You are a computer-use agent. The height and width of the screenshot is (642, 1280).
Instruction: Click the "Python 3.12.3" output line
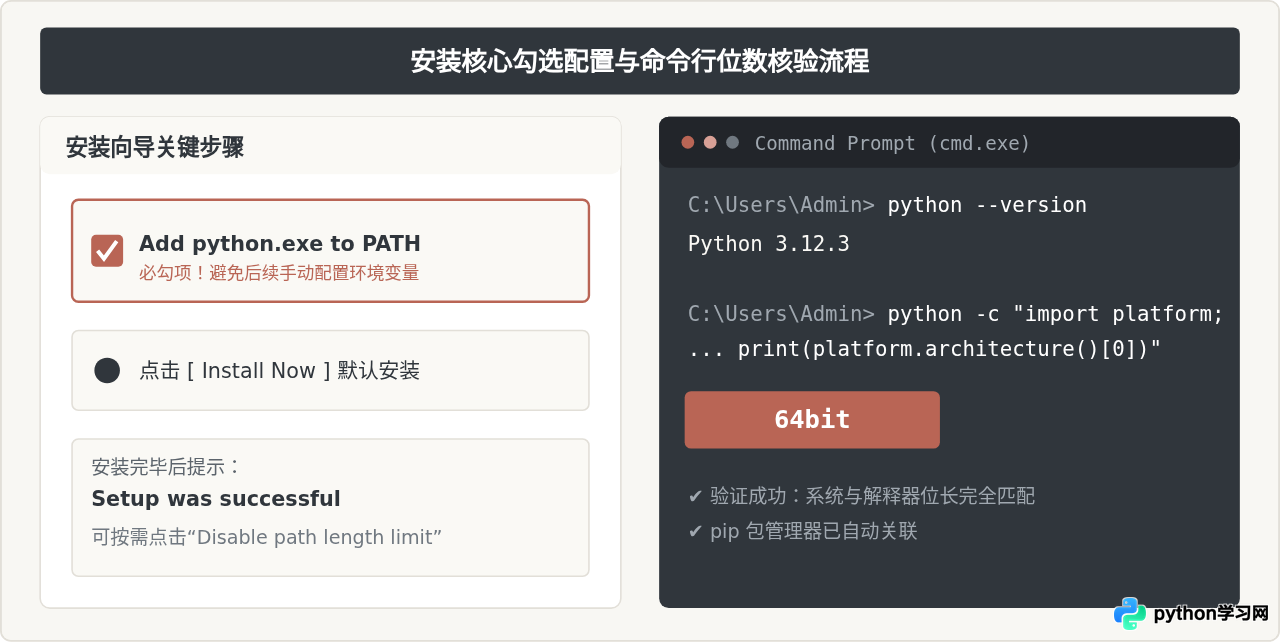(x=769, y=244)
